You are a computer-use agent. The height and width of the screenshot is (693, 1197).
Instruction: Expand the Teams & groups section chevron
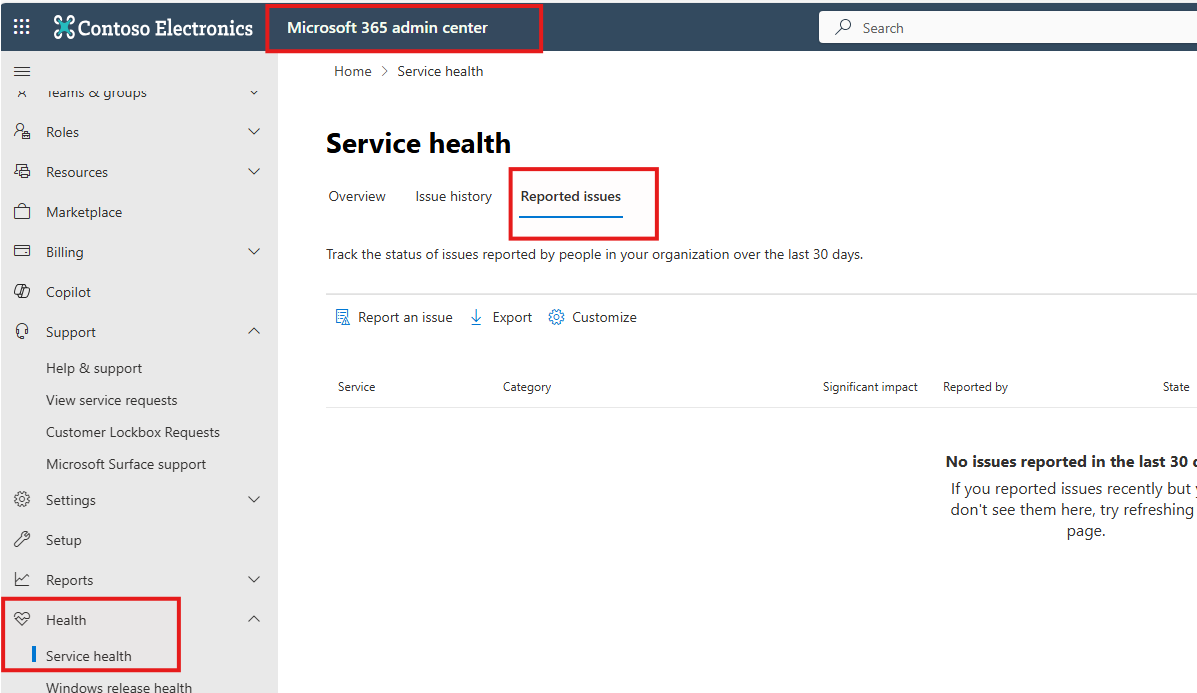point(254,92)
